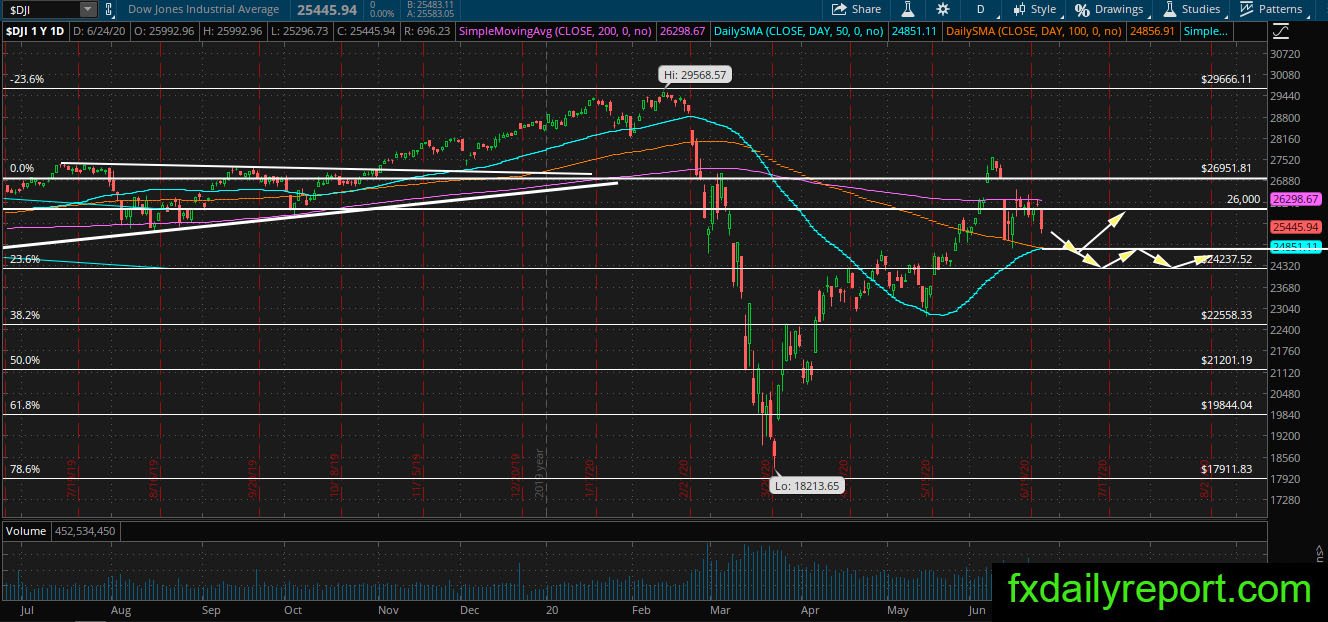The height and width of the screenshot is (622, 1328).
Task: Select the 61.8% Fibonacci level label
Action: pyautogui.click(x=25, y=405)
